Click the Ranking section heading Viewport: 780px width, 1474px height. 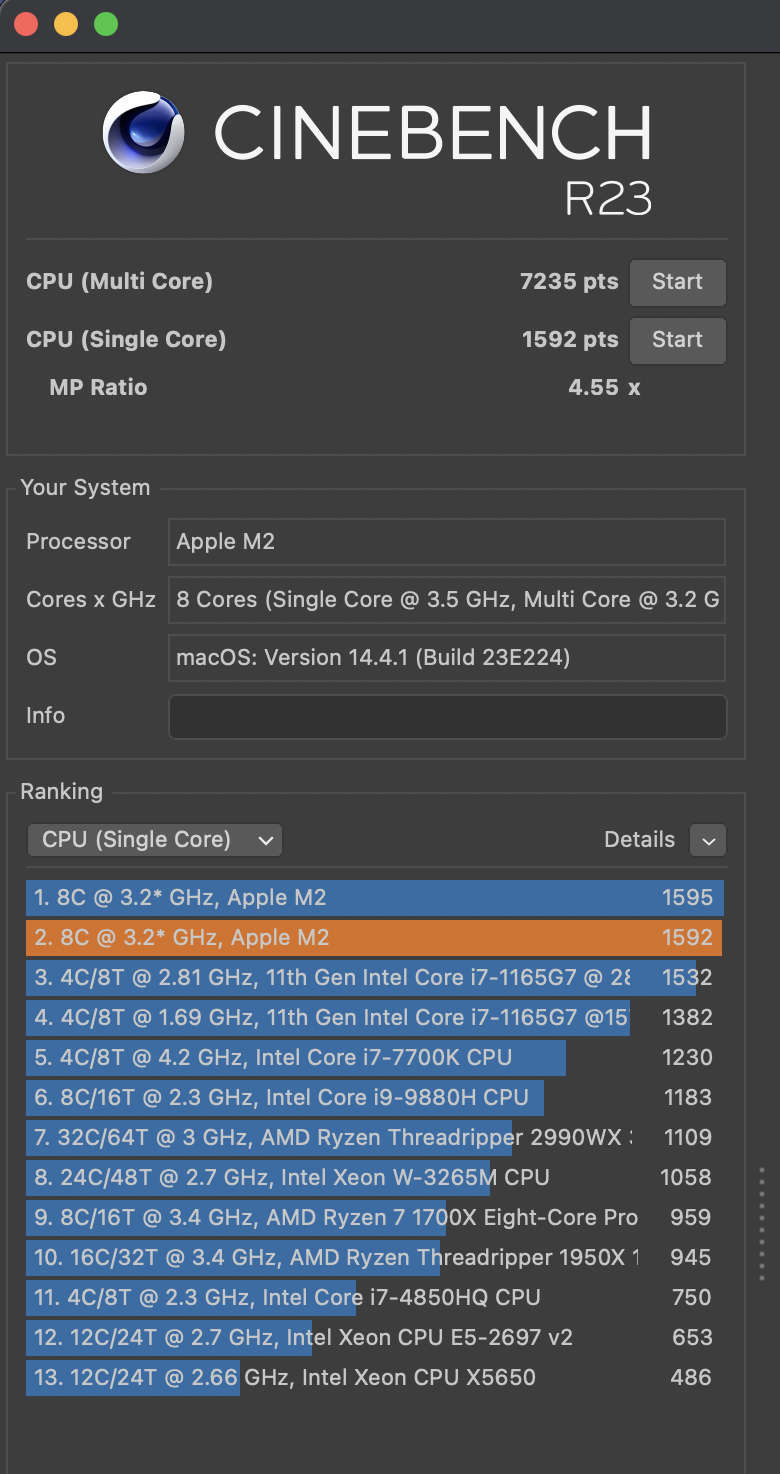click(61, 792)
